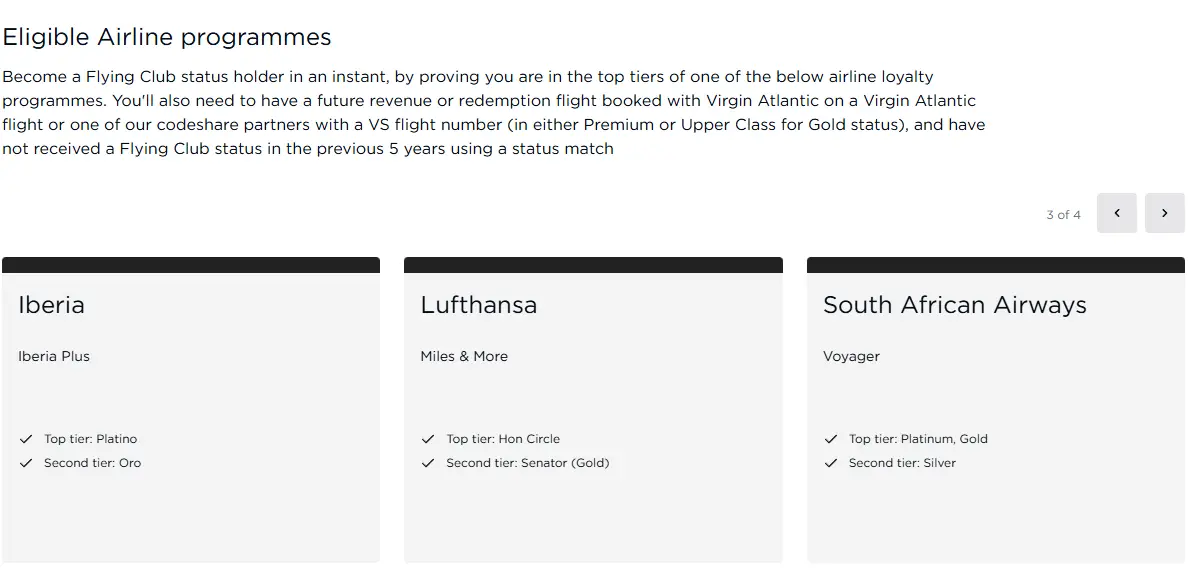
Task: Click the Voyager programme label
Action: (x=851, y=356)
